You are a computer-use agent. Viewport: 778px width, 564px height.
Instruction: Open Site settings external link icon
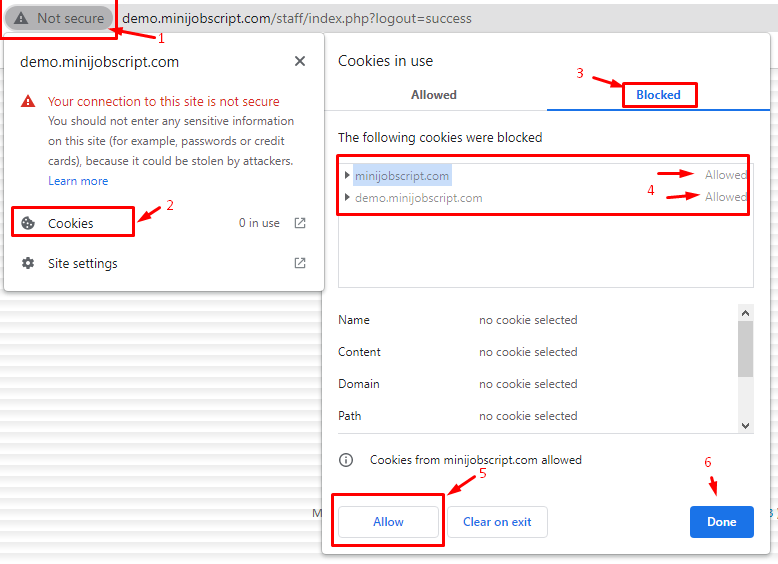[x=300, y=264]
